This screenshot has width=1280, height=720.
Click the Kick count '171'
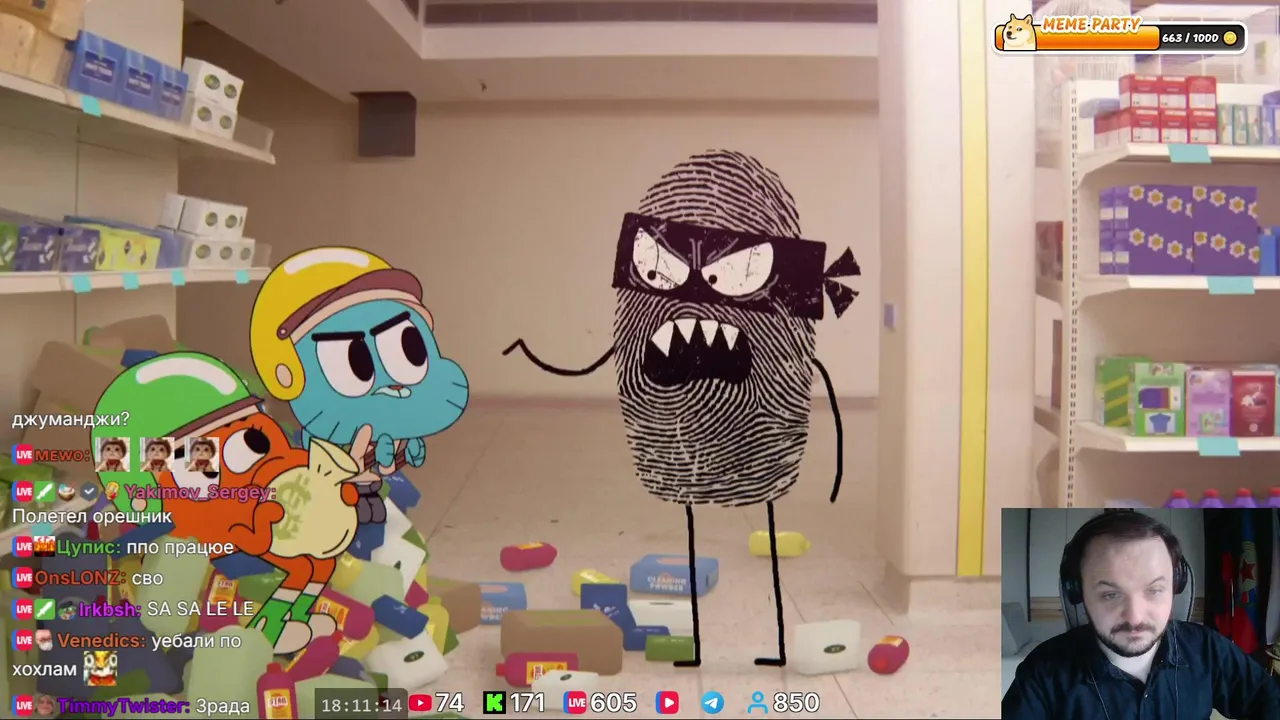coord(527,704)
